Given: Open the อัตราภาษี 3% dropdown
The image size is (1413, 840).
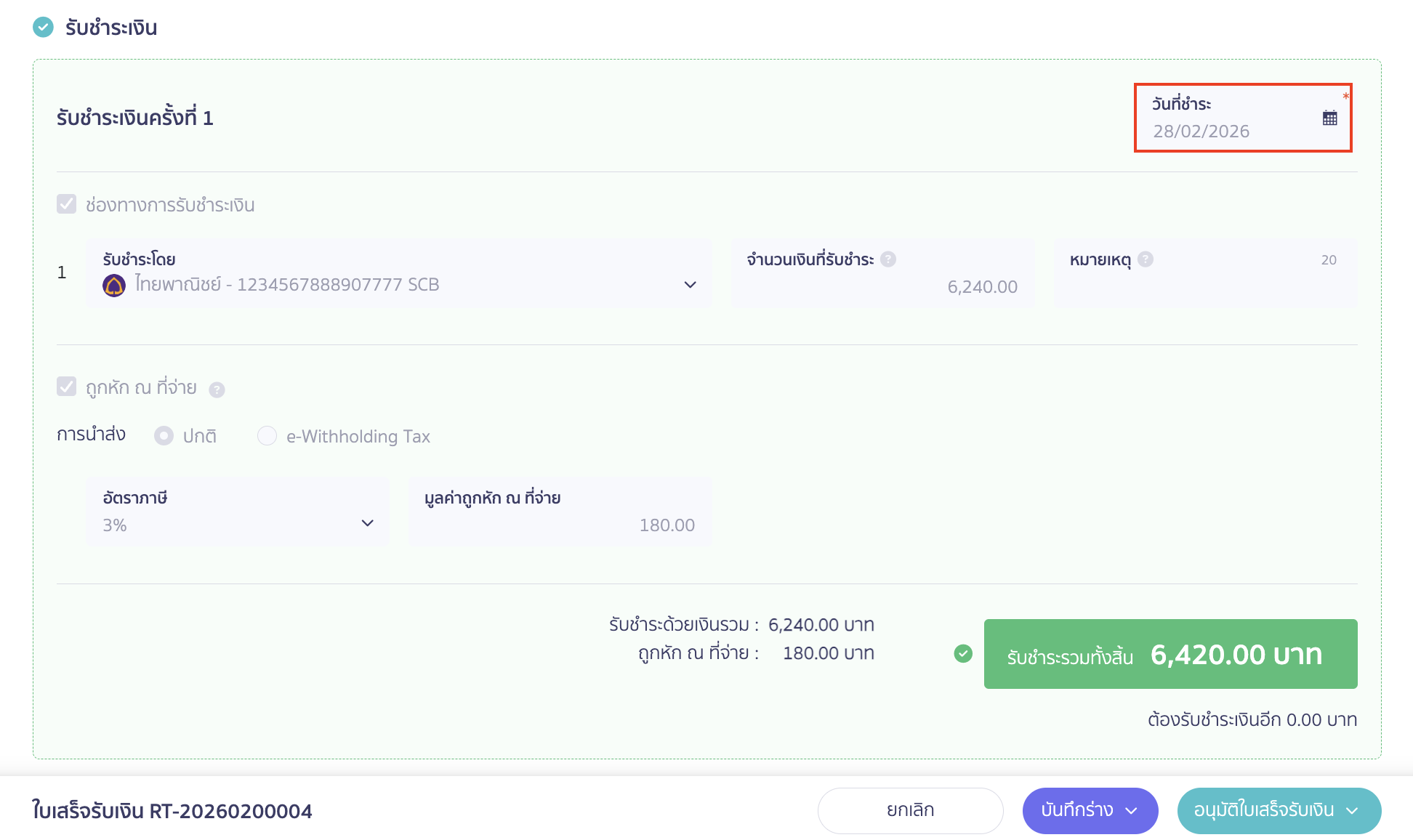Looking at the screenshot, I should pos(367,523).
